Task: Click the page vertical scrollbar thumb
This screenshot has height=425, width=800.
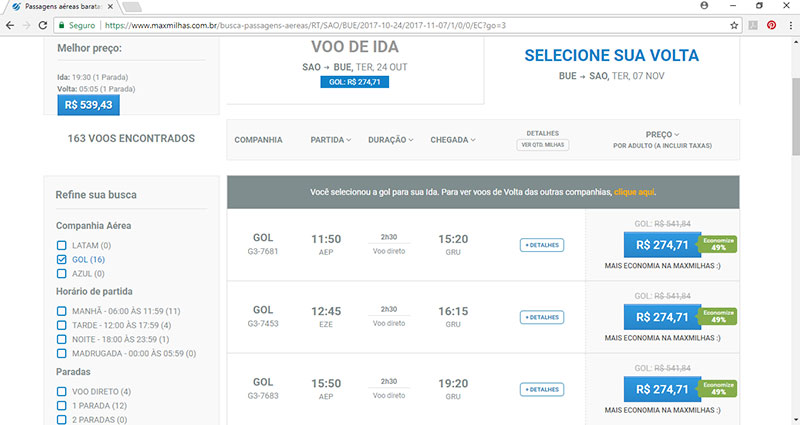Action: 795,116
